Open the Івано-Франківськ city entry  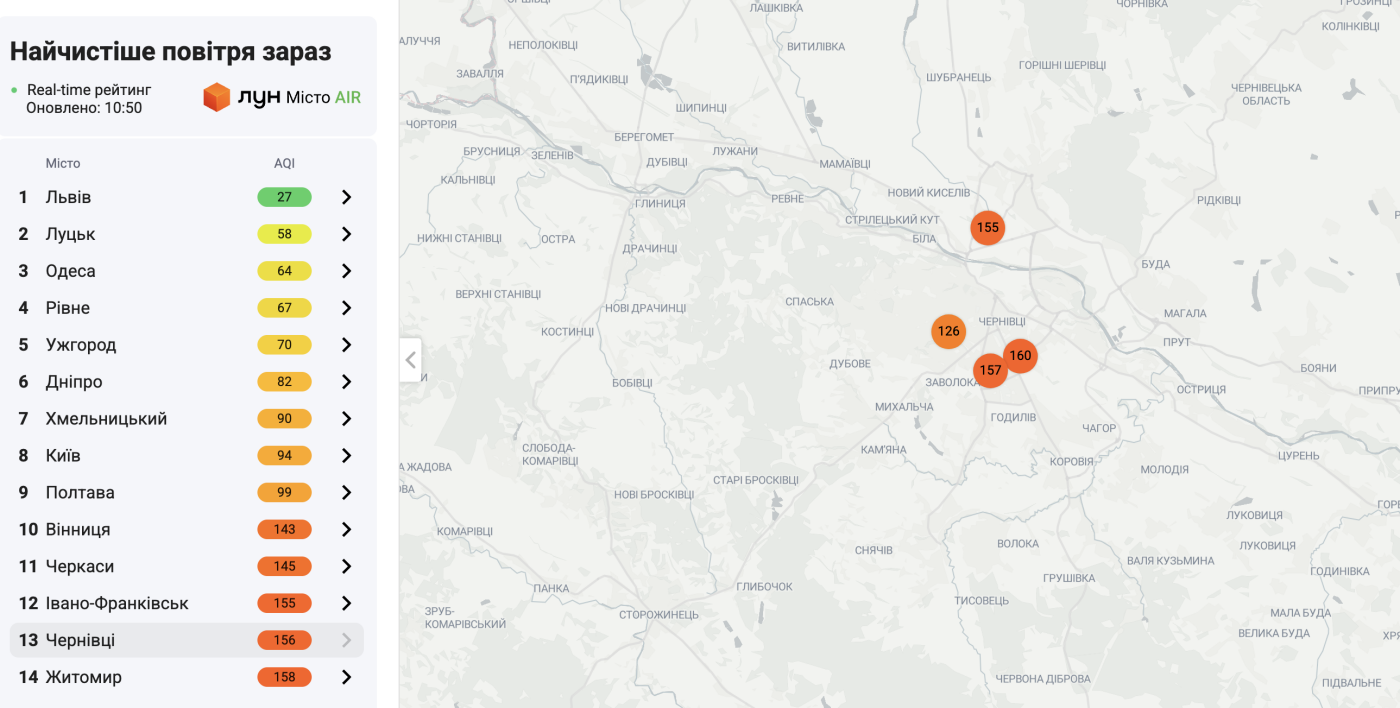117,603
